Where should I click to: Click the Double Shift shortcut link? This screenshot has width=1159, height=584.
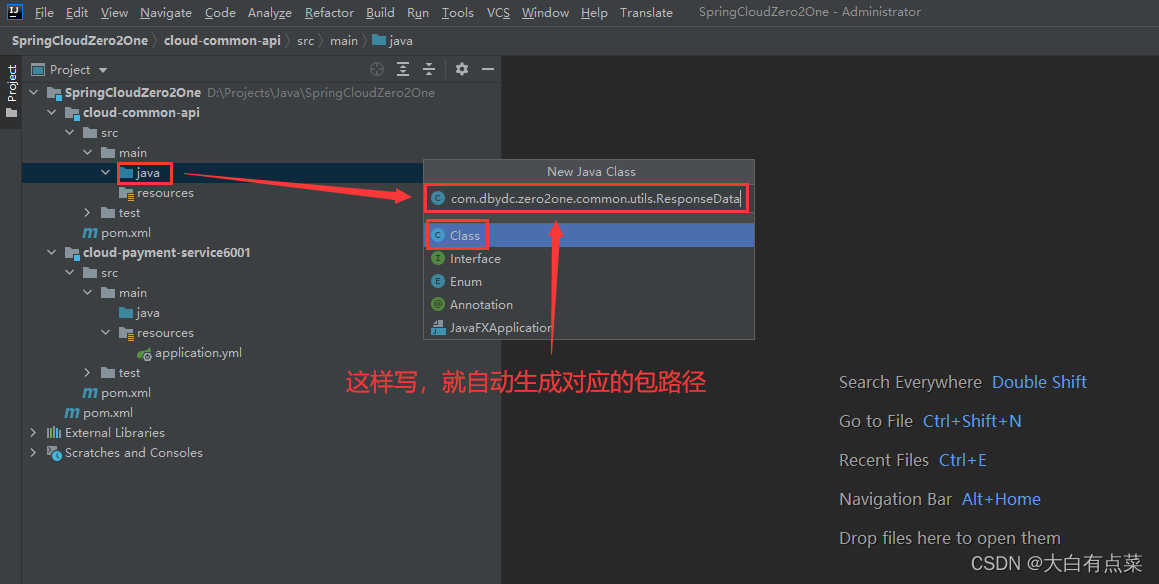1039,382
